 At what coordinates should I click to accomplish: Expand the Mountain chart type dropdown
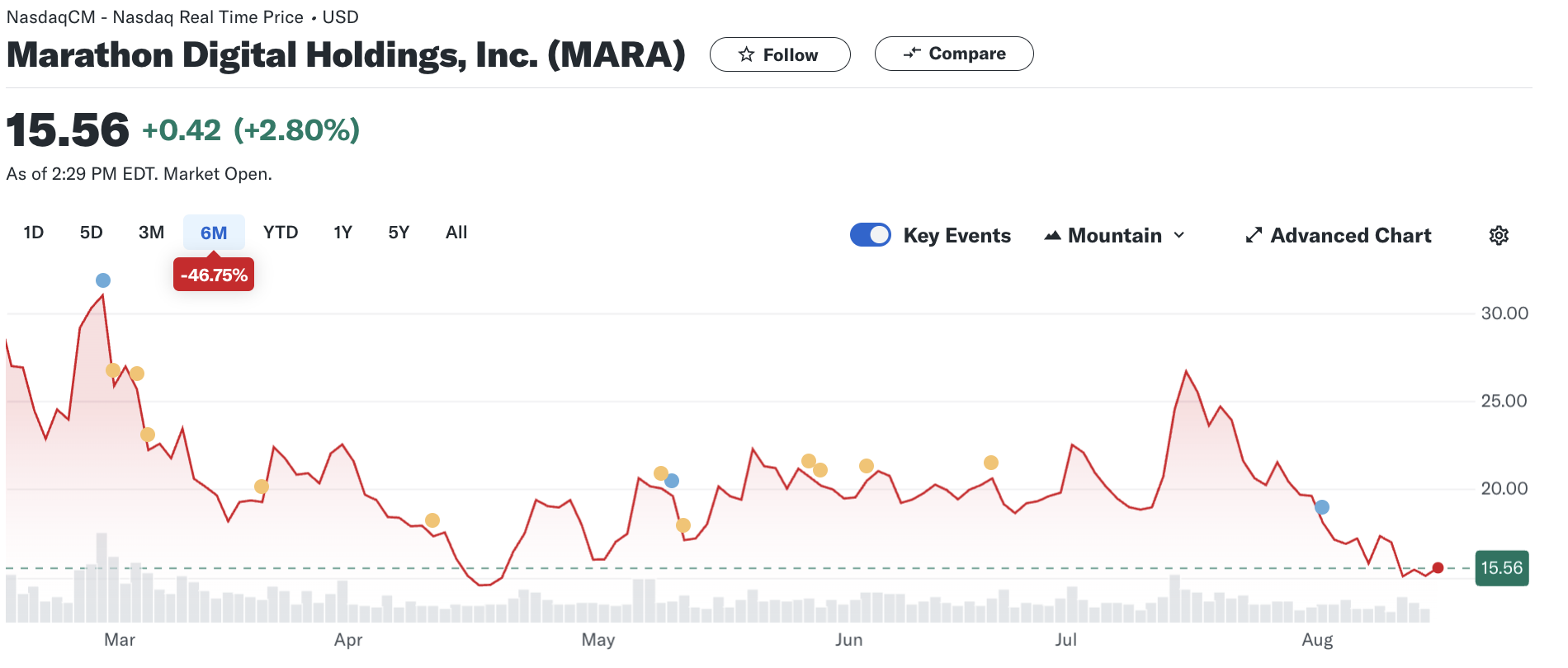tap(1179, 236)
